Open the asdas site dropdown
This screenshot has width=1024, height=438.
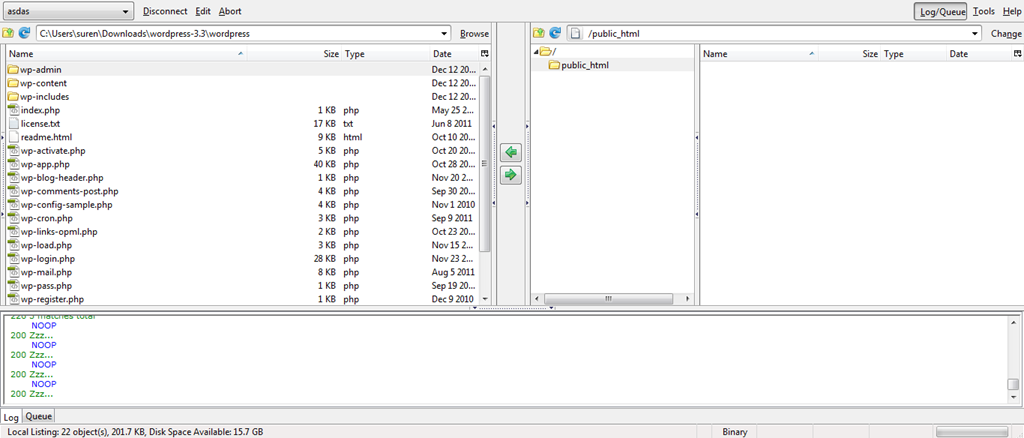click(68, 11)
